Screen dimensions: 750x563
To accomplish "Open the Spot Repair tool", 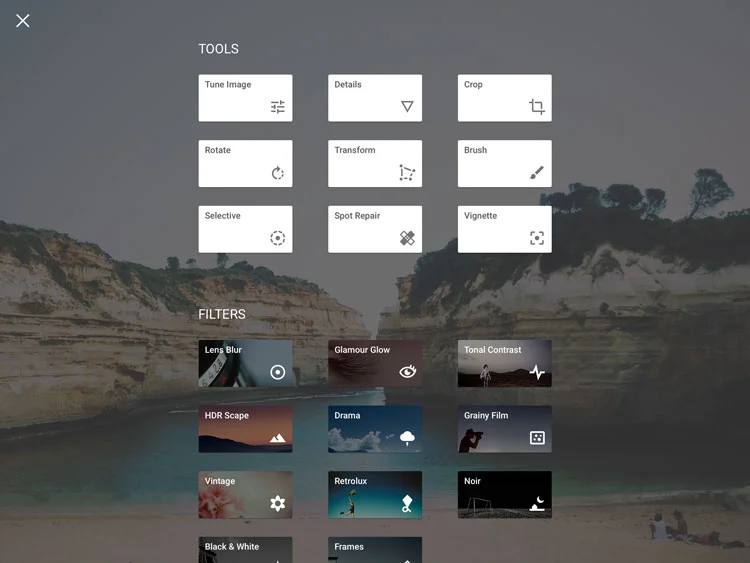I will point(375,229).
